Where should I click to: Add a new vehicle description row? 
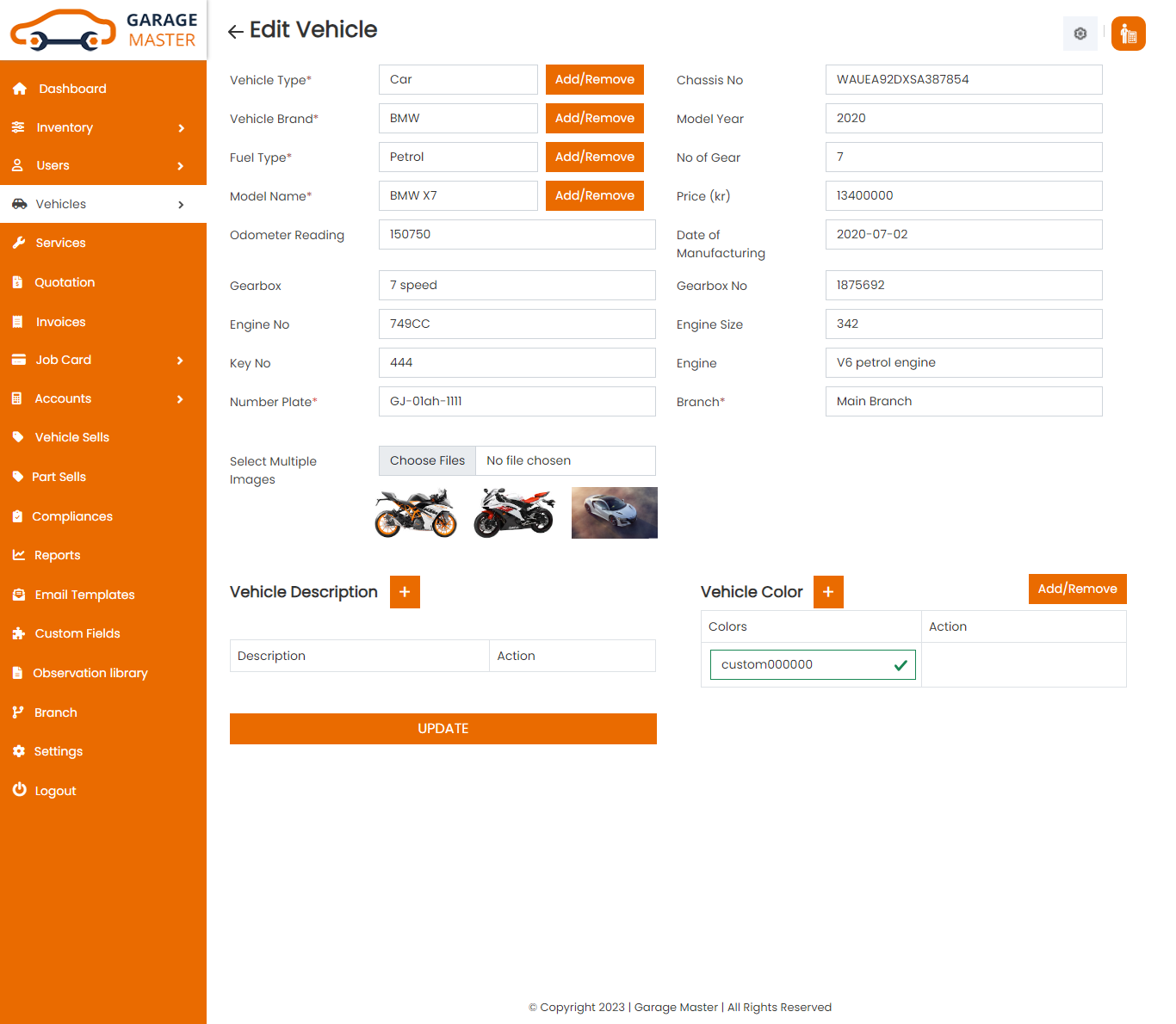pyautogui.click(x=405, y=592)
